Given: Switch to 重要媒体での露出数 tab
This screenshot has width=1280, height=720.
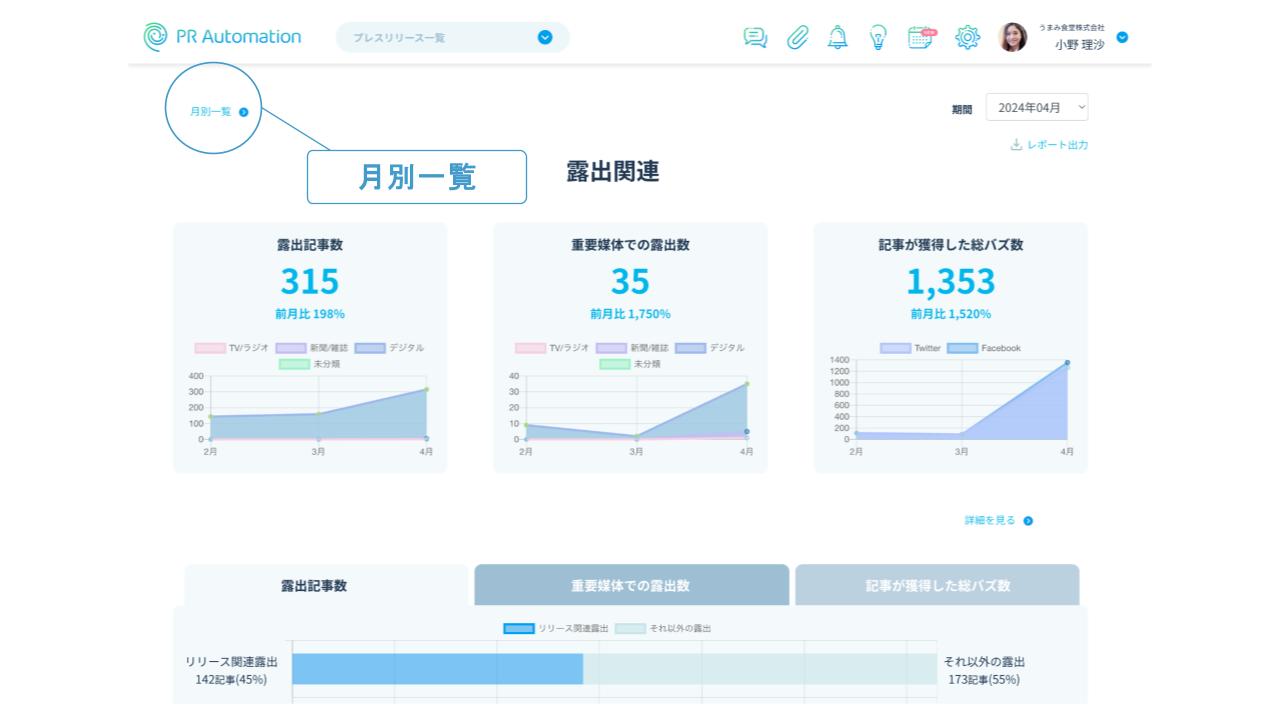Looking at the screenshot, I should (x=631, y=586).
